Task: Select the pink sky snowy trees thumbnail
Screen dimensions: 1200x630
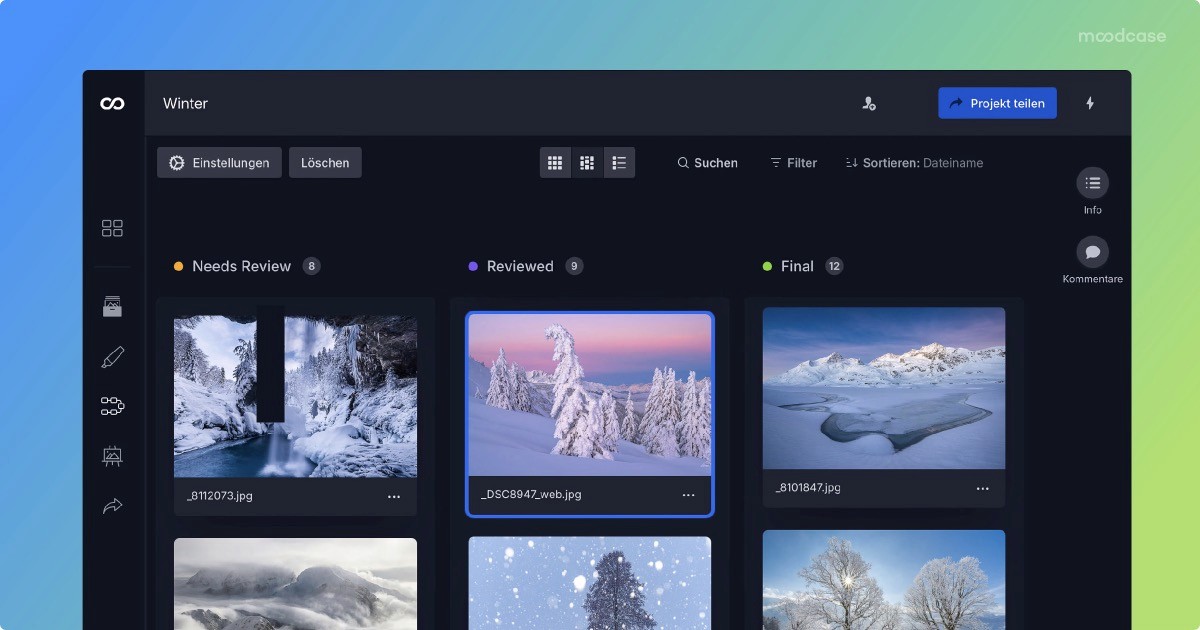Action: click(x=590, y=395)
